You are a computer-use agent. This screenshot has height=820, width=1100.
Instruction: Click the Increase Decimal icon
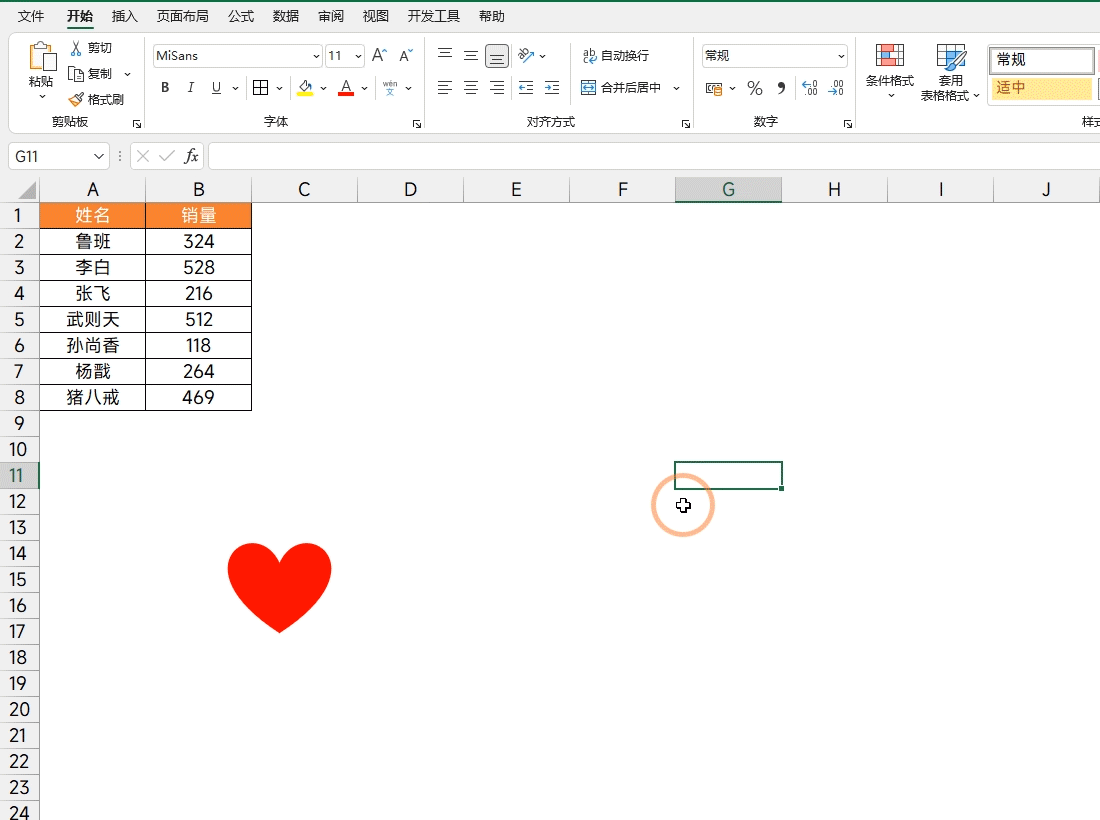click(810, 88)
